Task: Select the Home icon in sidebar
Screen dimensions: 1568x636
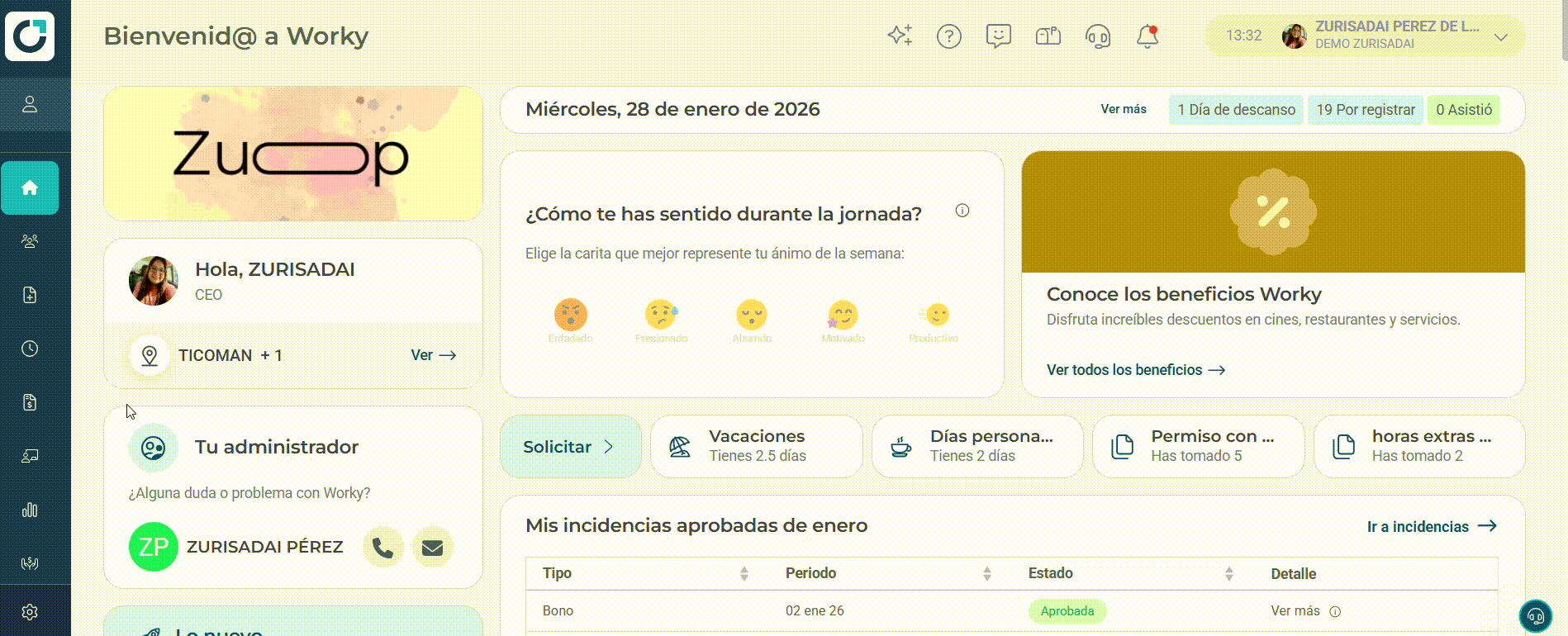Action: pos(30,187)
